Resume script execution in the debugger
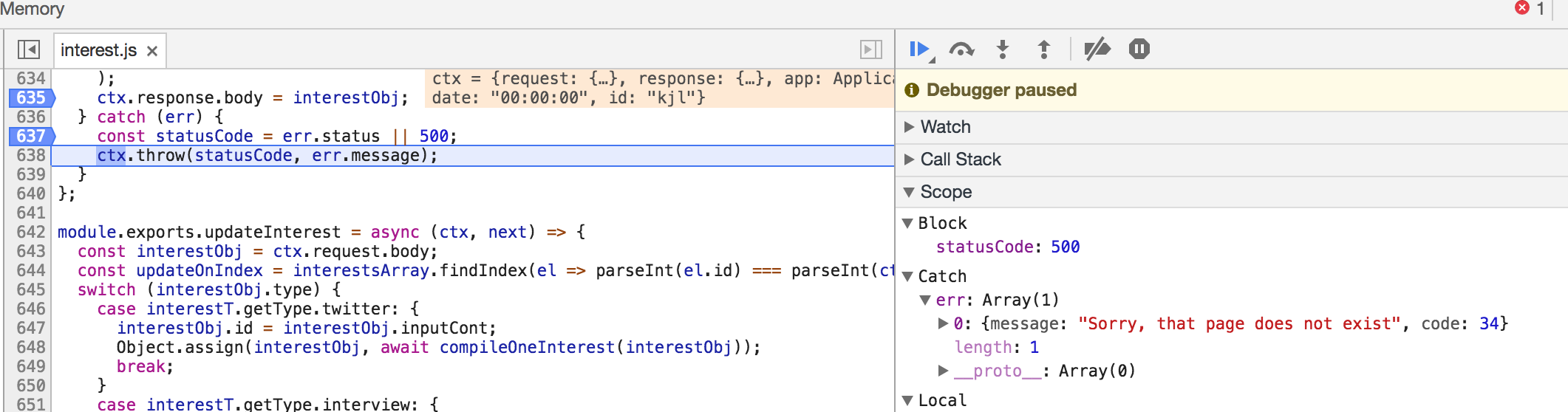Viewport: 1568px width, 412px height. click(919, 49)
